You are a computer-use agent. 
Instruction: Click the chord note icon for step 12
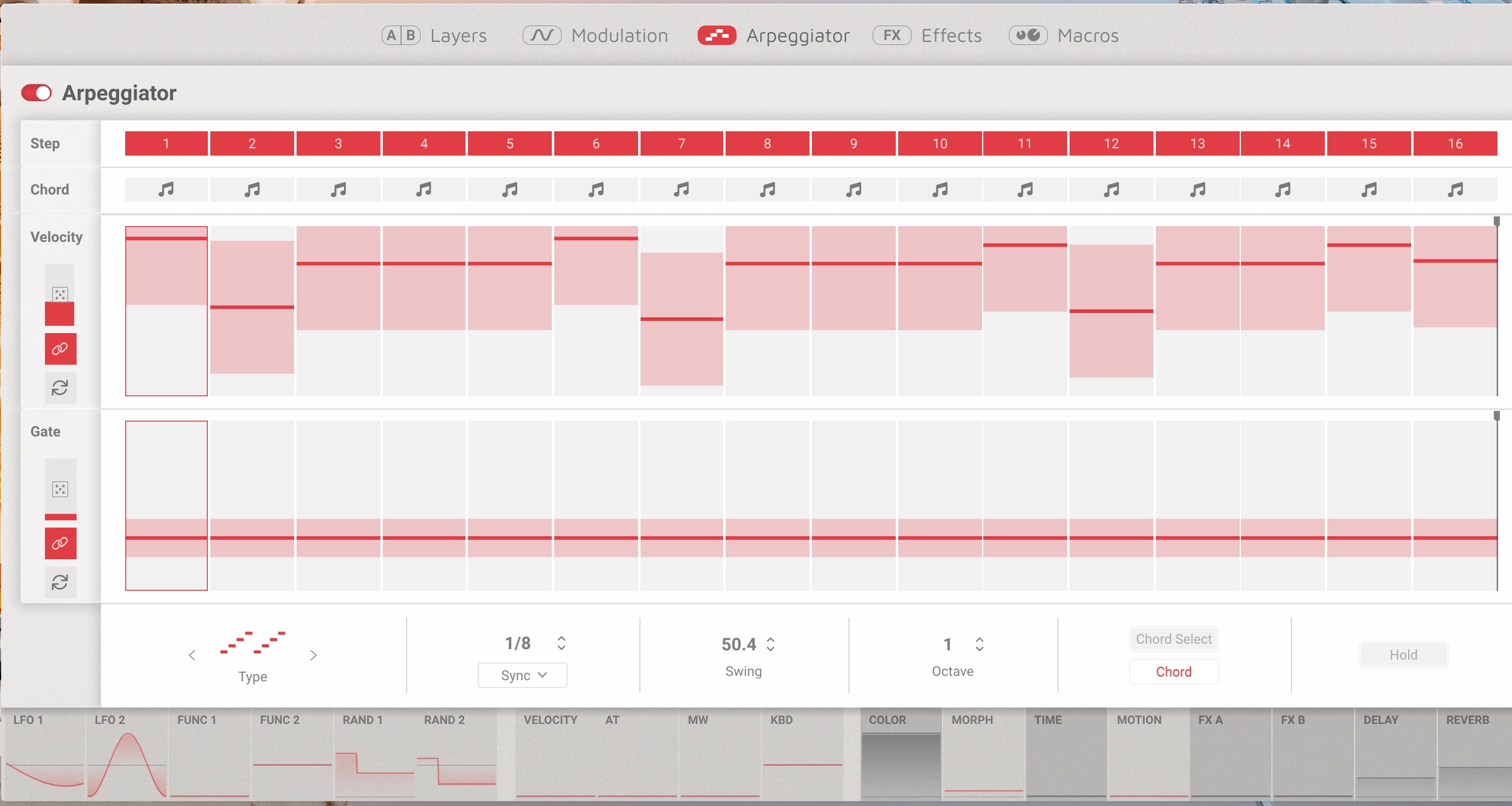coord(1111,190)
